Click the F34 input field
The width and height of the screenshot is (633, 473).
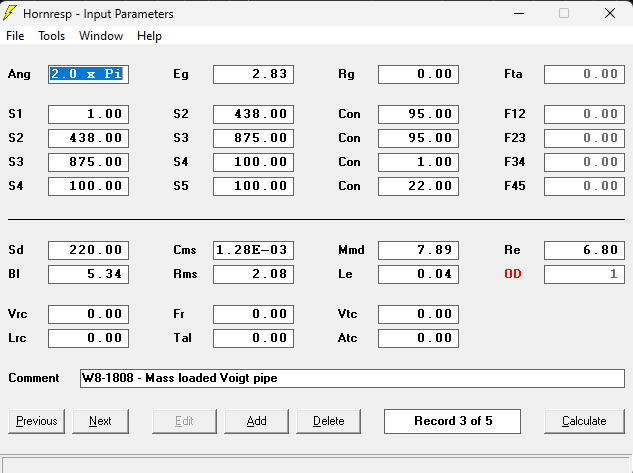(x=585, y=162)
